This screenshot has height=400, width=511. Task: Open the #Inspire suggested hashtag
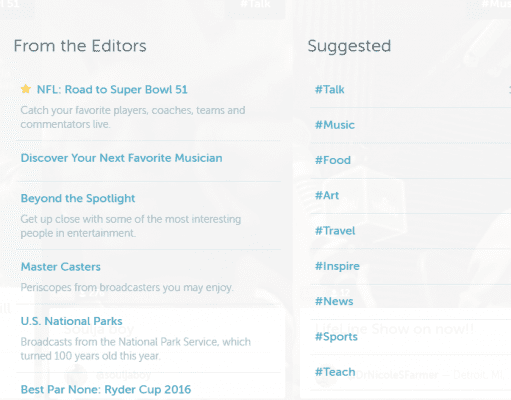(337, 266)
